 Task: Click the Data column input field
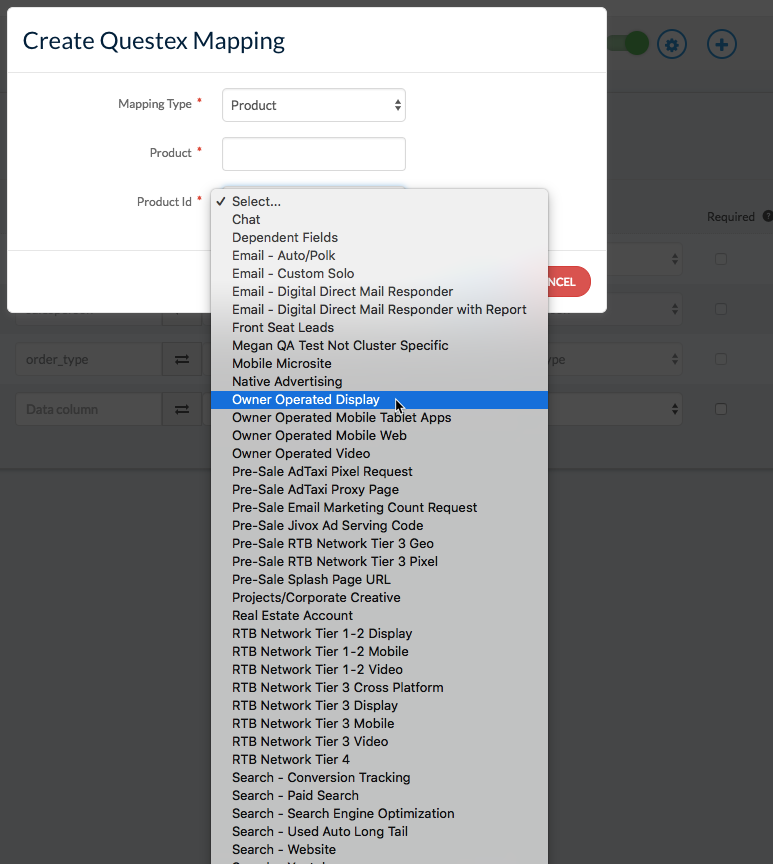89,409
